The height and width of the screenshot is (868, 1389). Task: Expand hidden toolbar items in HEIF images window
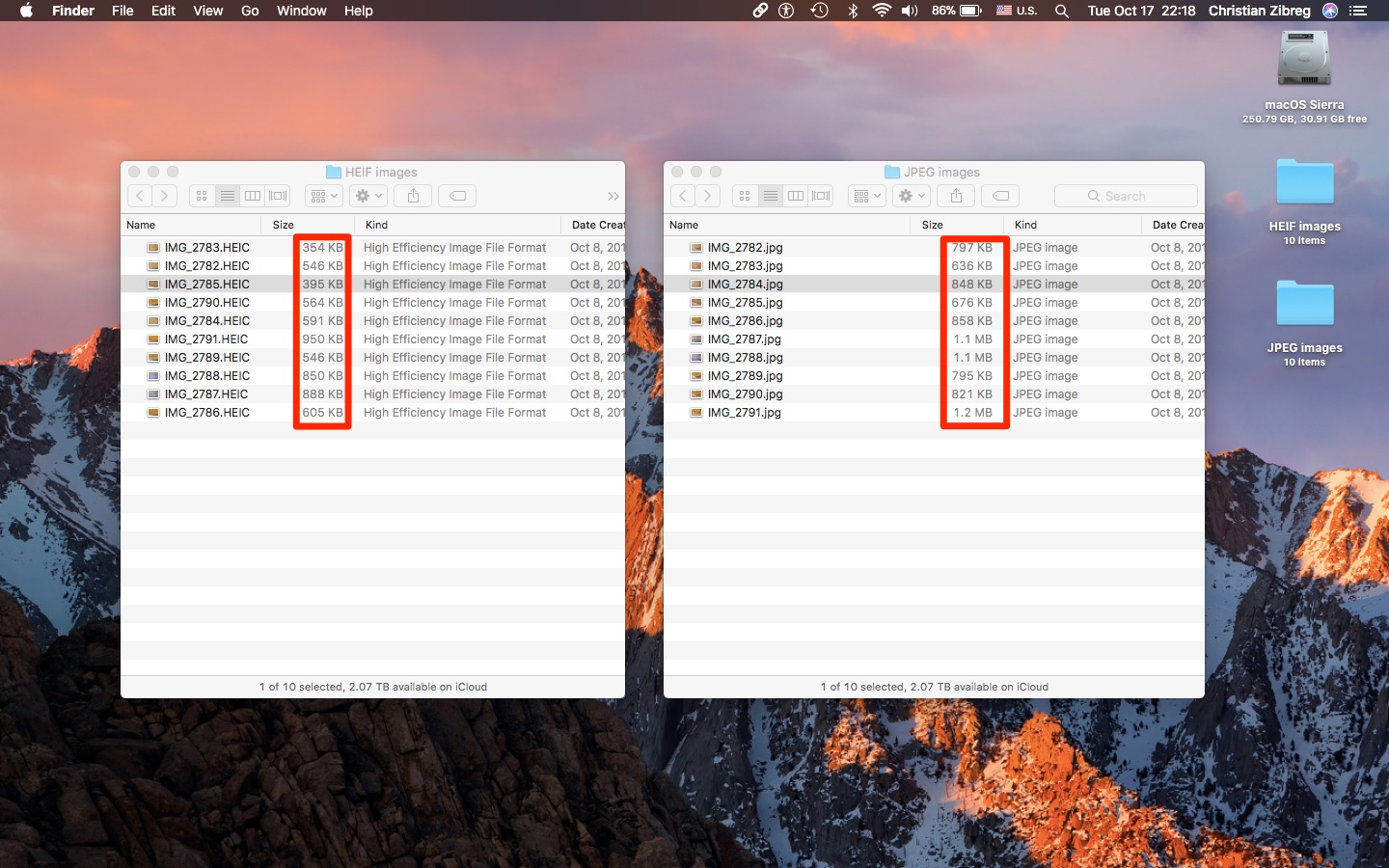point(613,196)
